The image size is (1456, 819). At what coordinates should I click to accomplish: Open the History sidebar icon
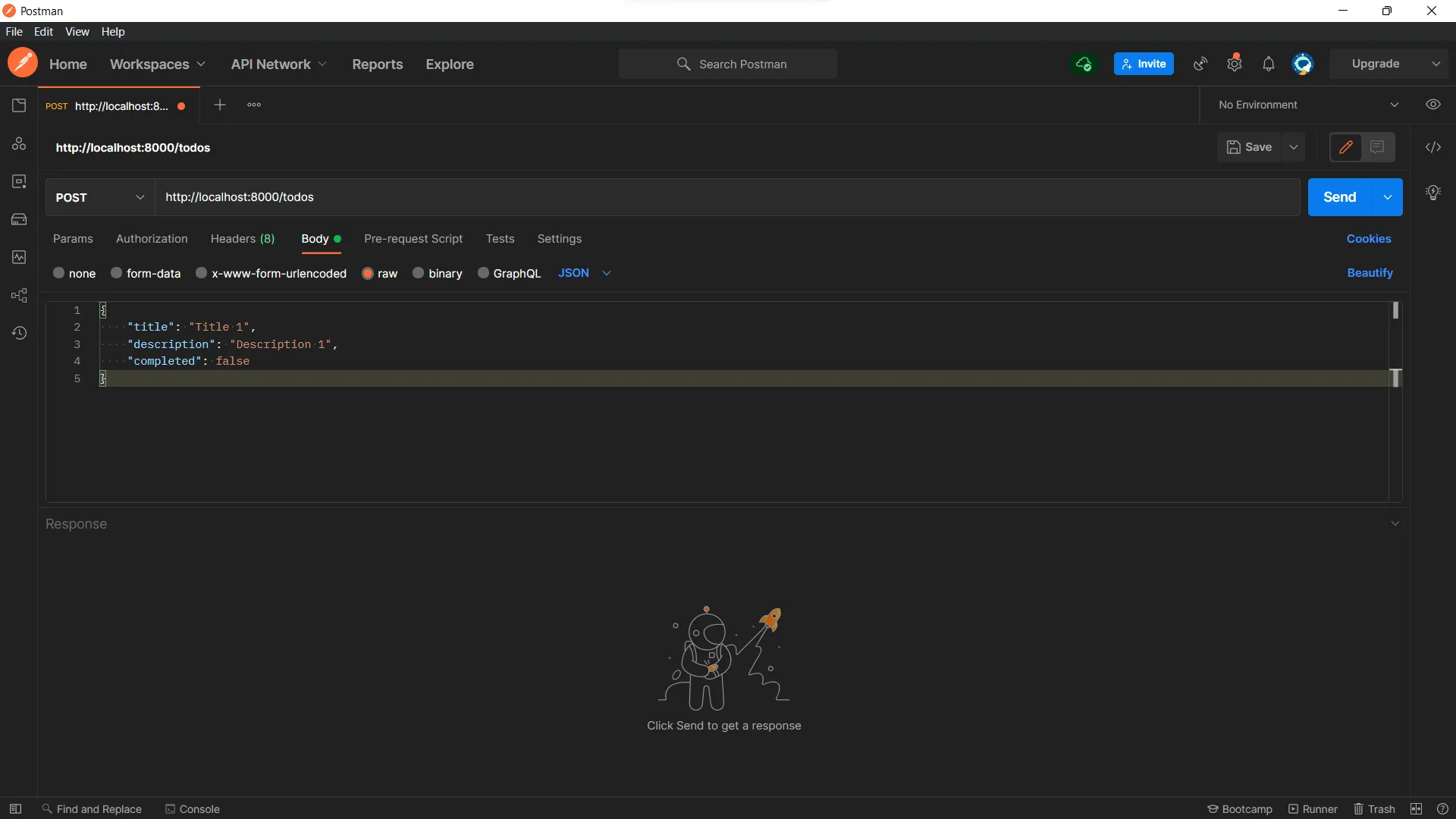pos(19,333)
